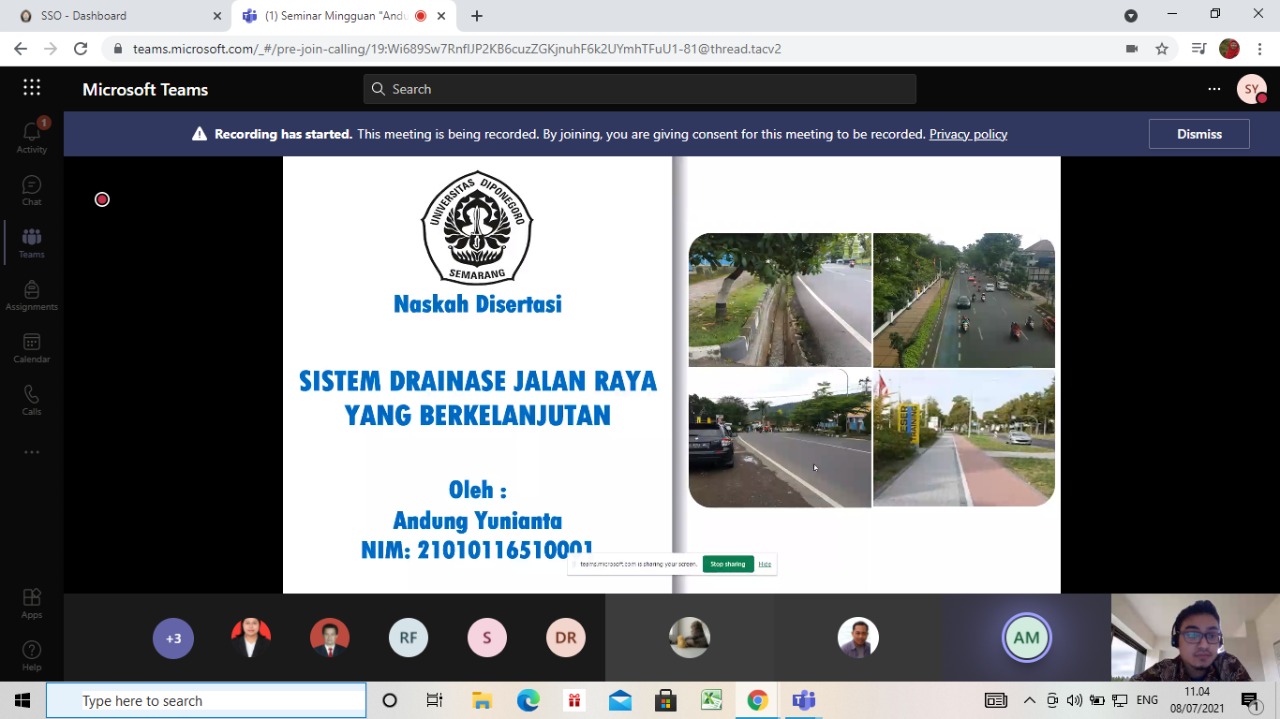Open the Calendar view
The image size is (1280, 719).
pos(31,347)
